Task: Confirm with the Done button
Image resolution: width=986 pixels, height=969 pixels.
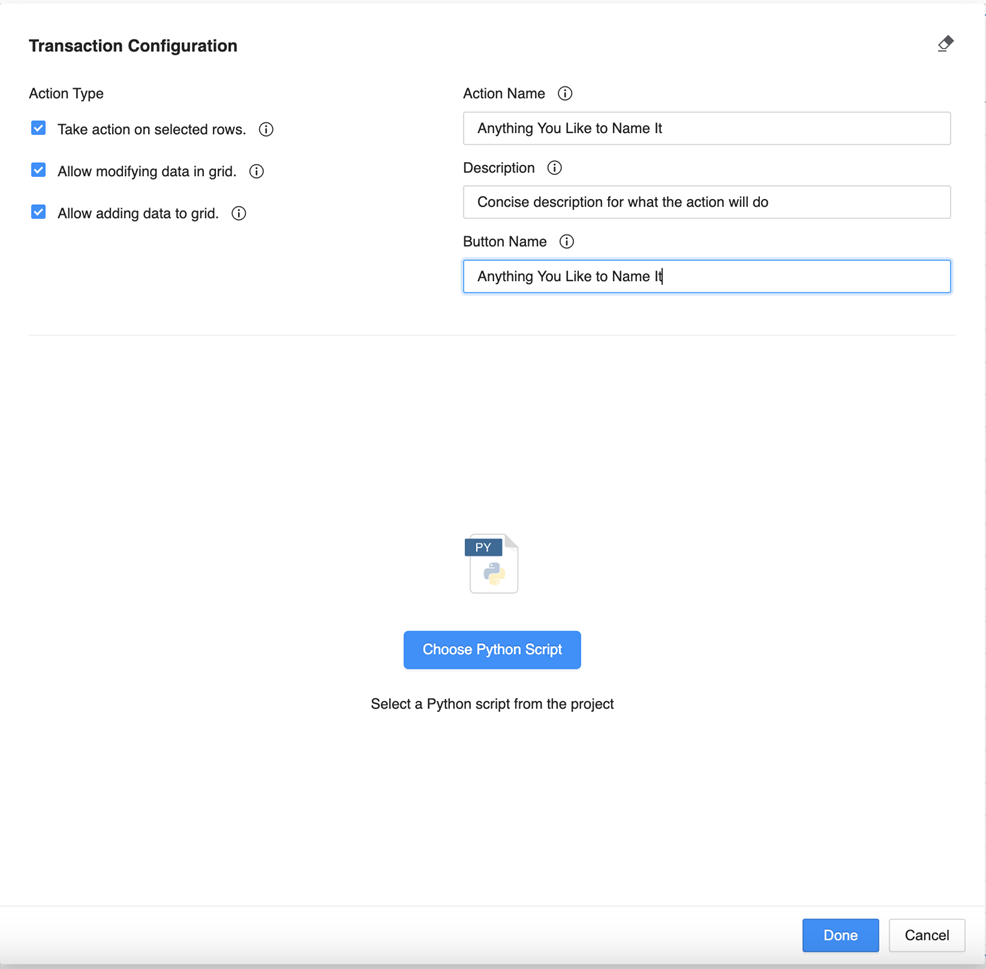Action: click(840, 935)
